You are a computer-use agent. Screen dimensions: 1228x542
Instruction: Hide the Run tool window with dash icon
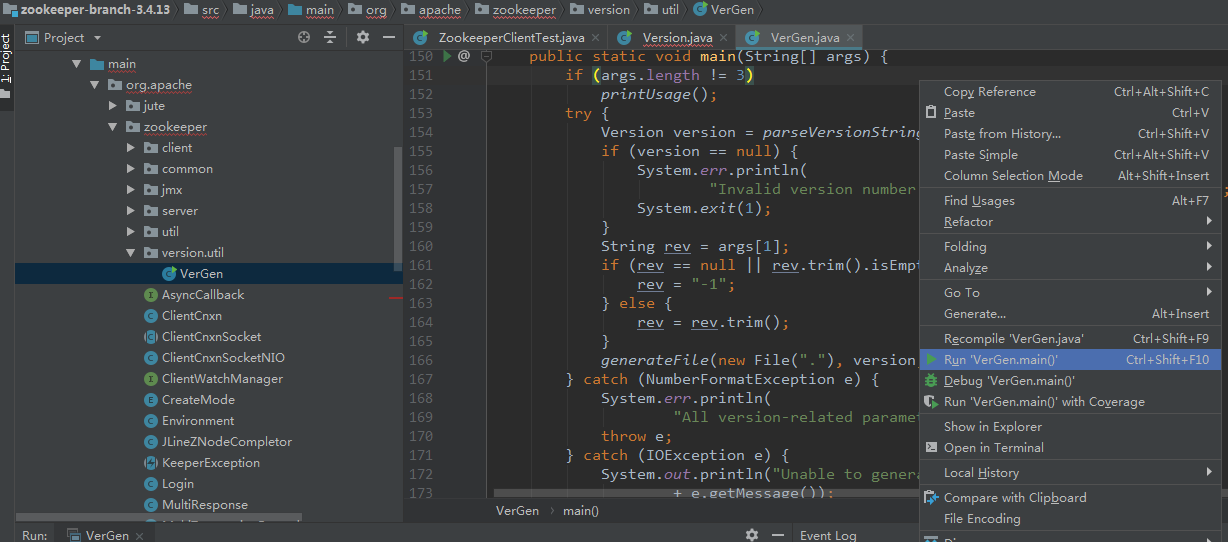click(x=777, y=535)
